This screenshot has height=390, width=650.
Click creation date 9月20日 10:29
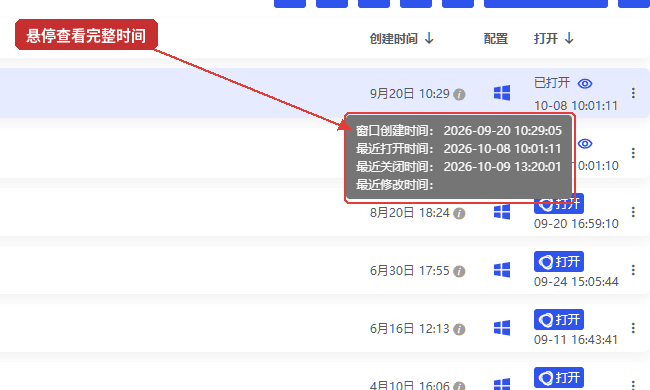[x=410, y=94]
